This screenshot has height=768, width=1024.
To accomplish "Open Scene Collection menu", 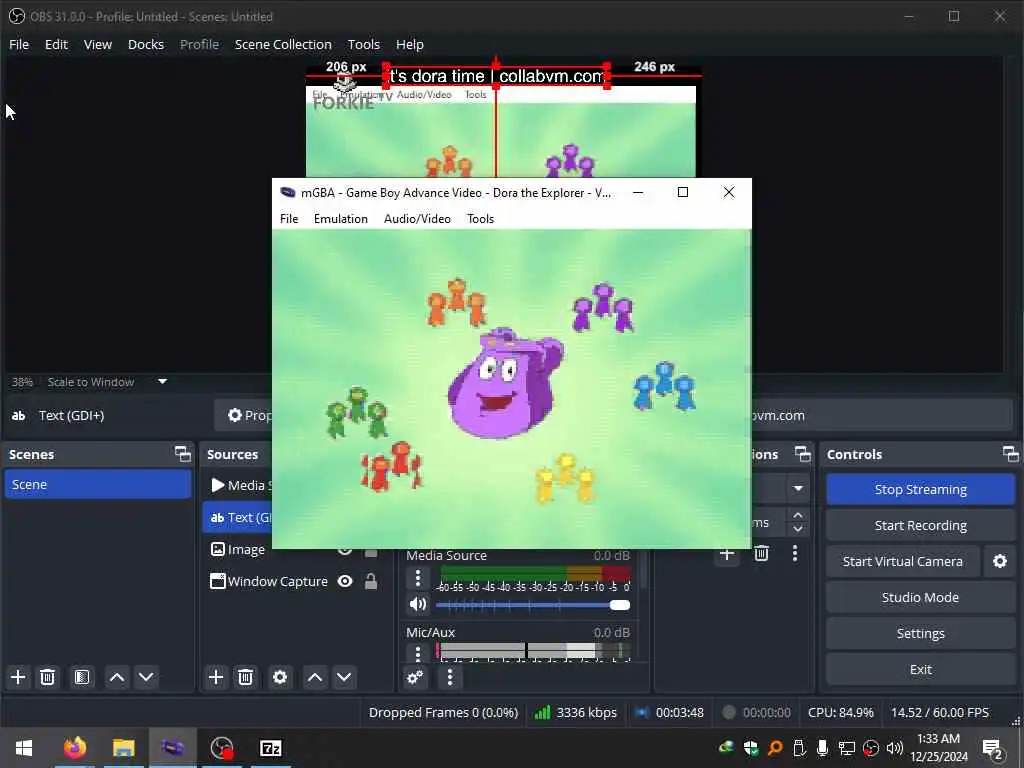I will [x=283, y=44].
